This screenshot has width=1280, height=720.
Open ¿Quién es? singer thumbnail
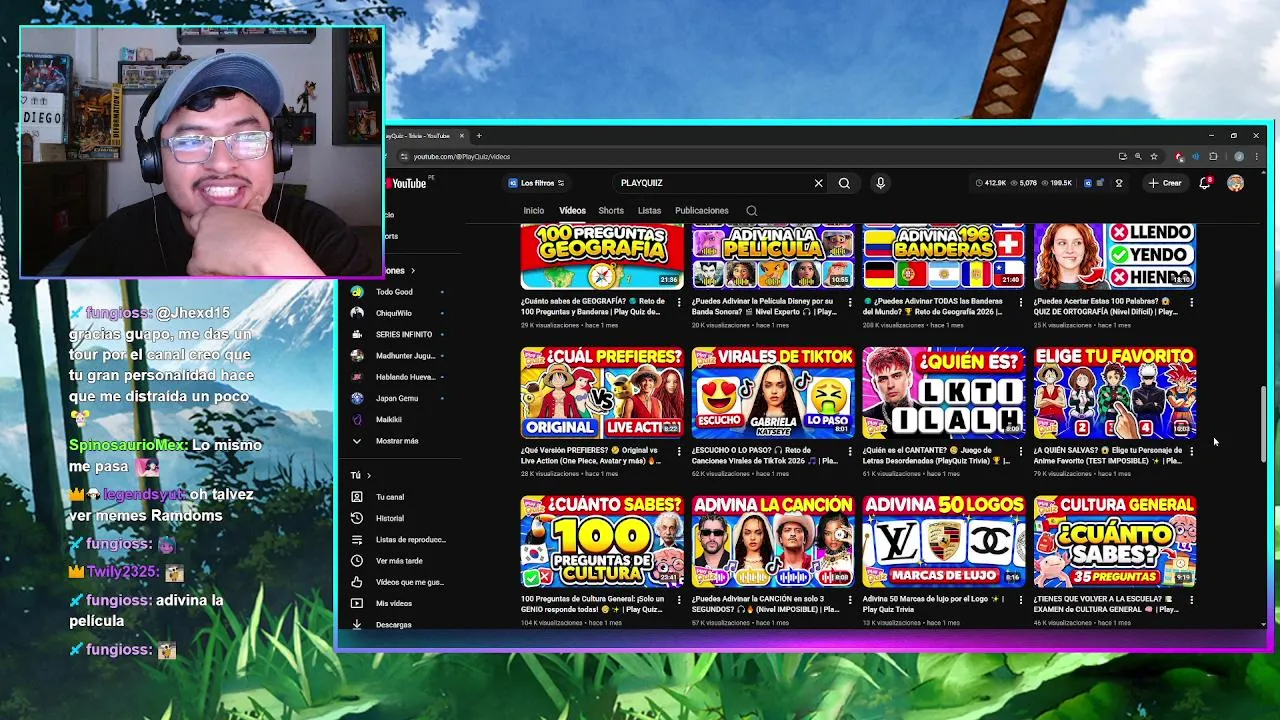(944, 393)
